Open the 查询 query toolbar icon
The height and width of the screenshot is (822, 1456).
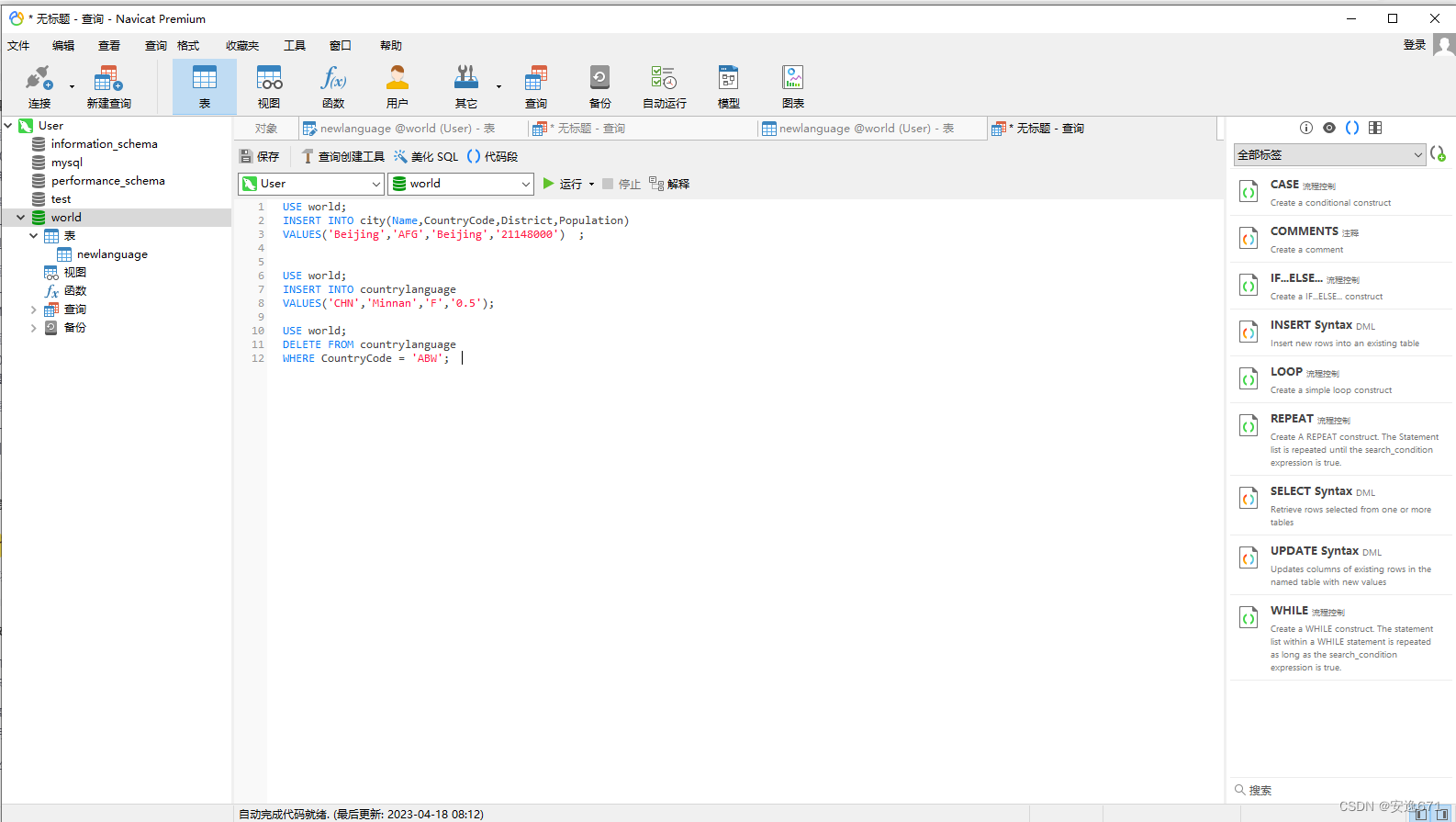click(x=536, y=87)
